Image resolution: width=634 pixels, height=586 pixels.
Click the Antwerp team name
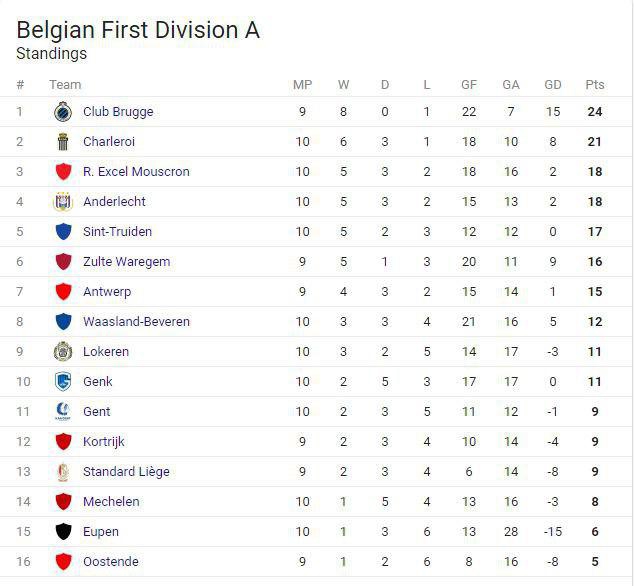point(107,292)
